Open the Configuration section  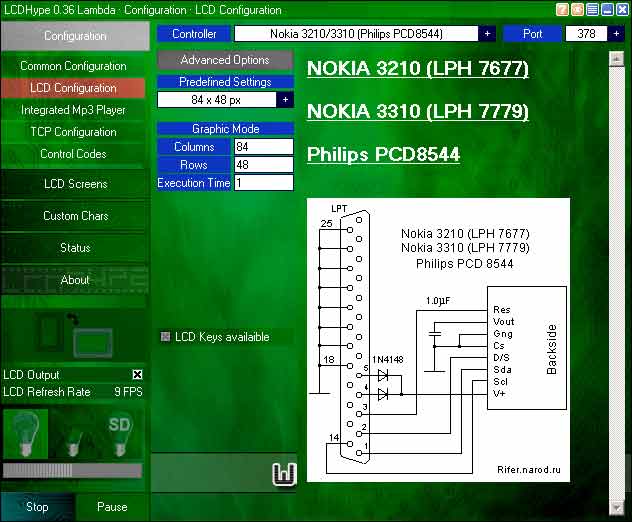click(x=75, y=36)
